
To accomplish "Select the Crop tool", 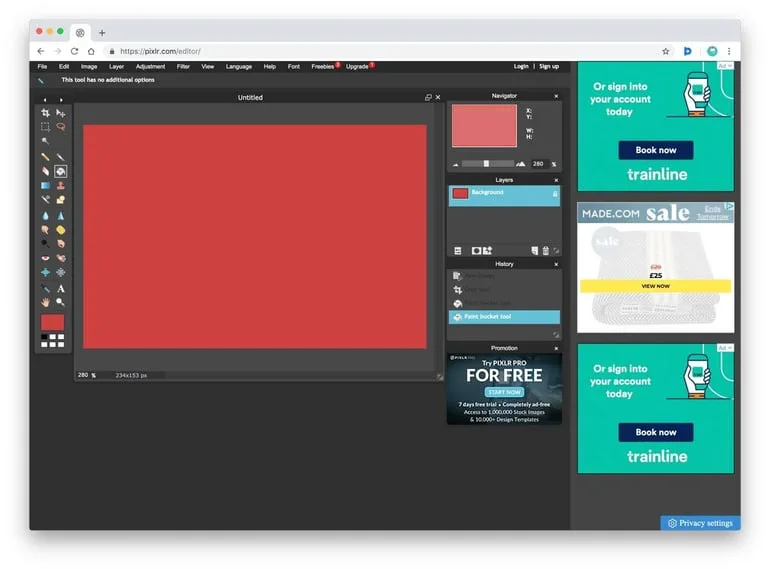I will pyautogui.click(x=45, y=113).
